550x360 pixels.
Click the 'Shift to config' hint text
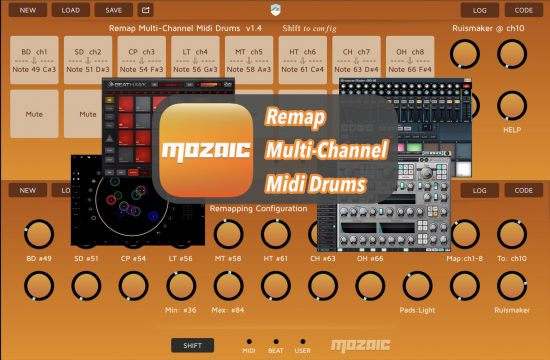(x=309, y=28)
